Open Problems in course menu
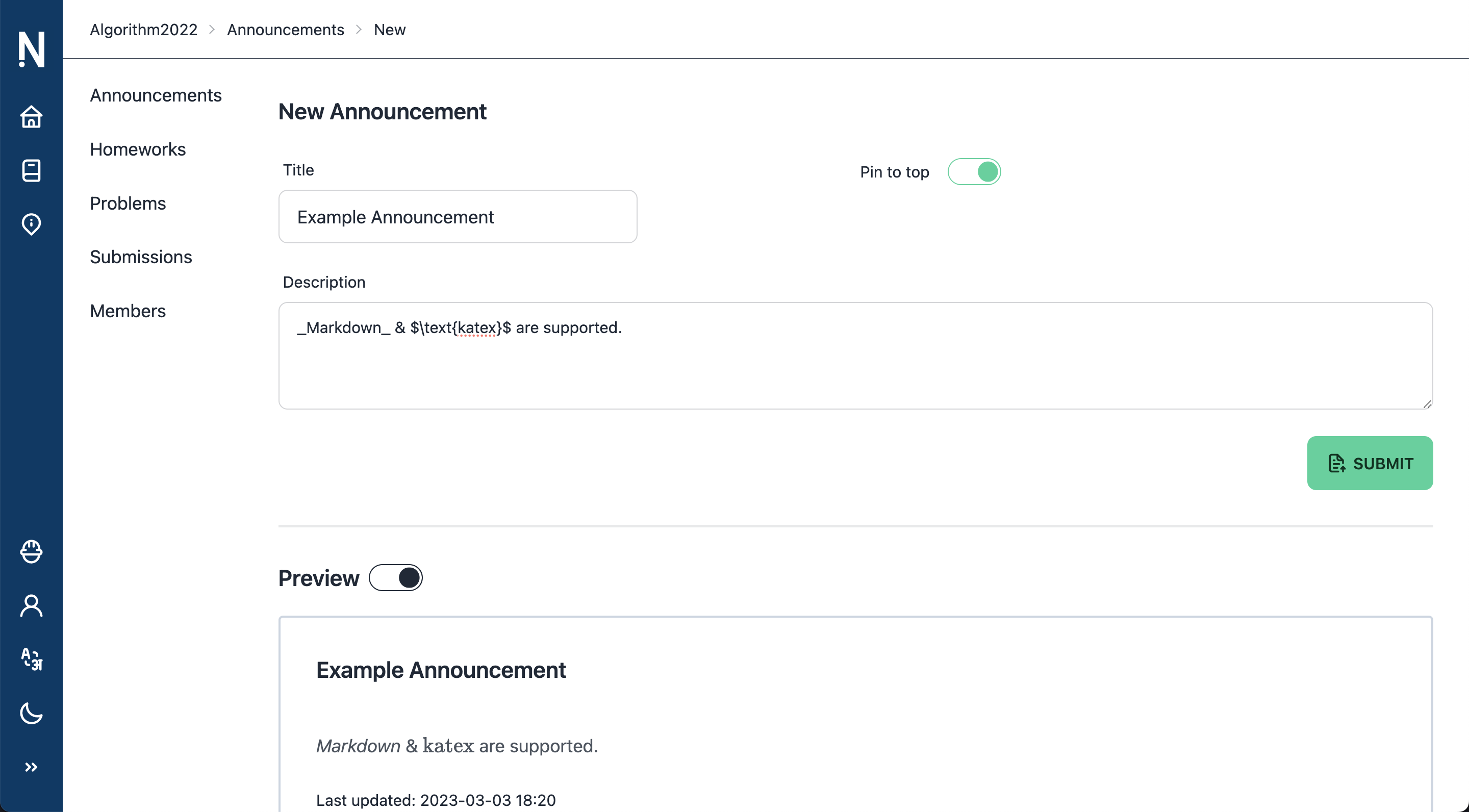The image size is (1469, 812). point(128,204)
